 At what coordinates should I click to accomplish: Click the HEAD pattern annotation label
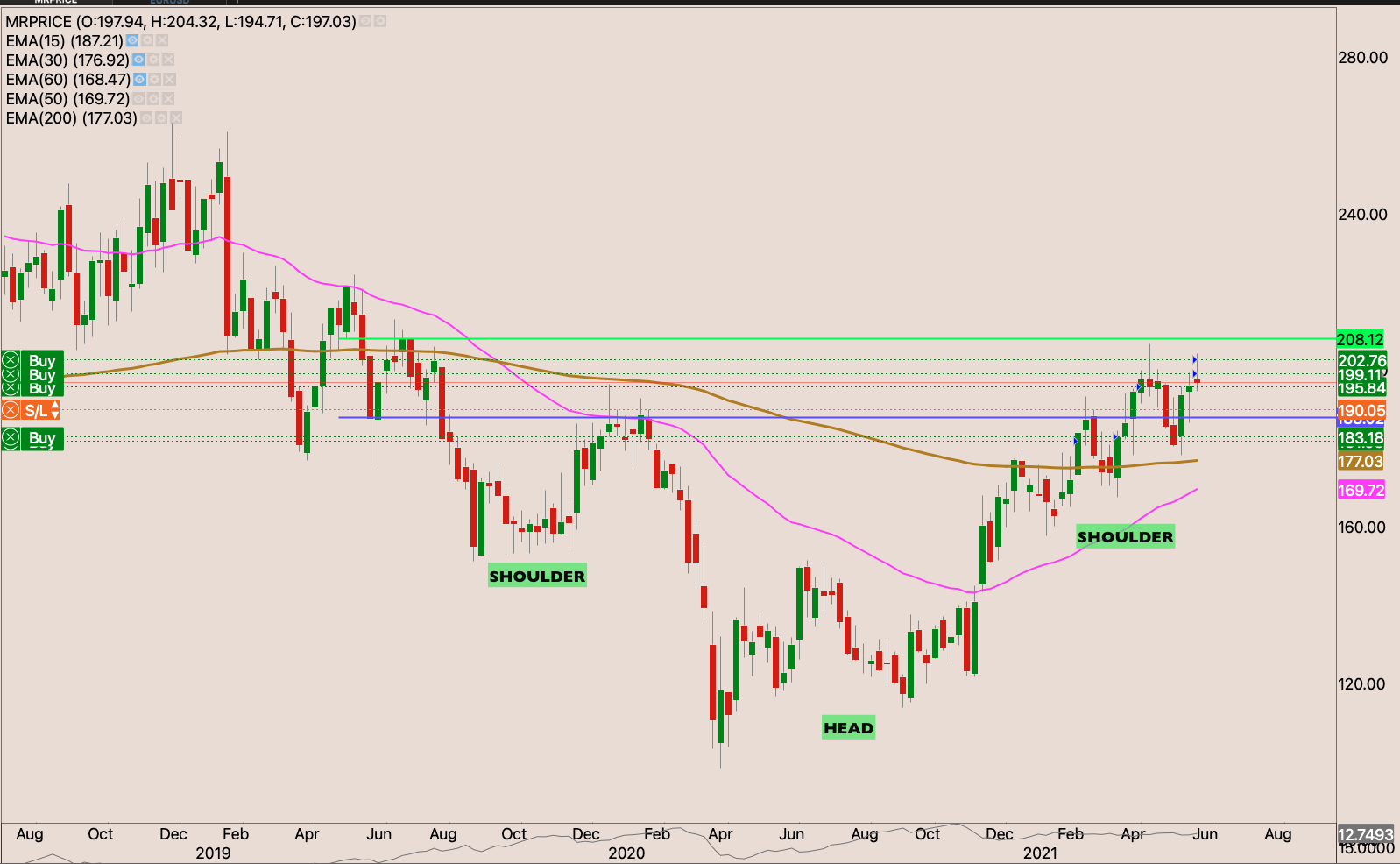point(848,727)
